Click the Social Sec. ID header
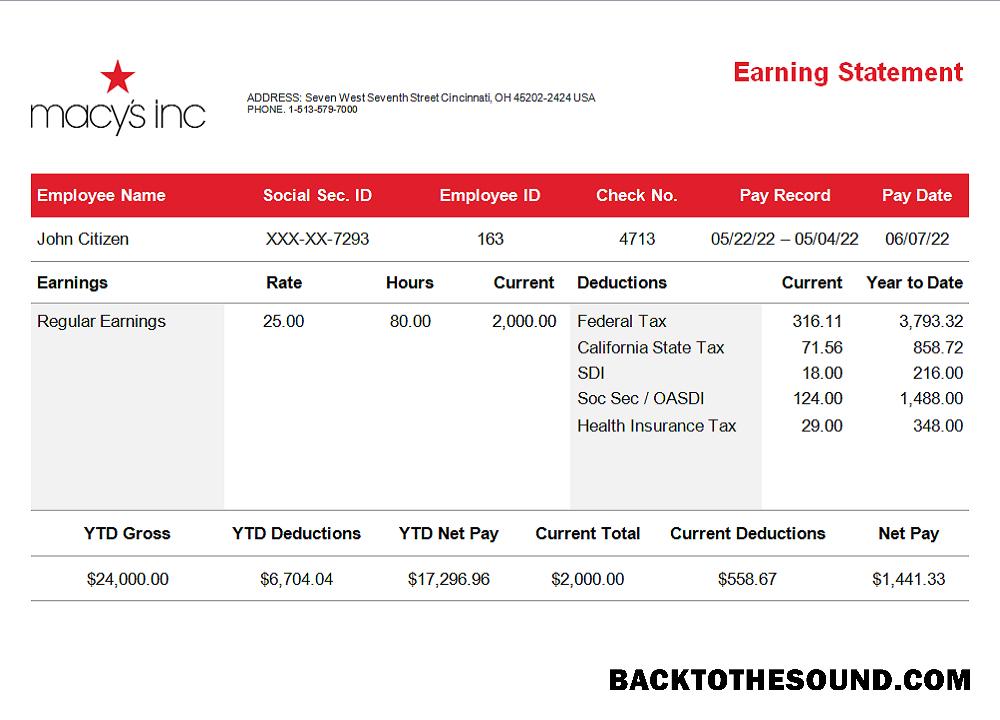The width and height of the screenshot is (1000, 720). 317,195
